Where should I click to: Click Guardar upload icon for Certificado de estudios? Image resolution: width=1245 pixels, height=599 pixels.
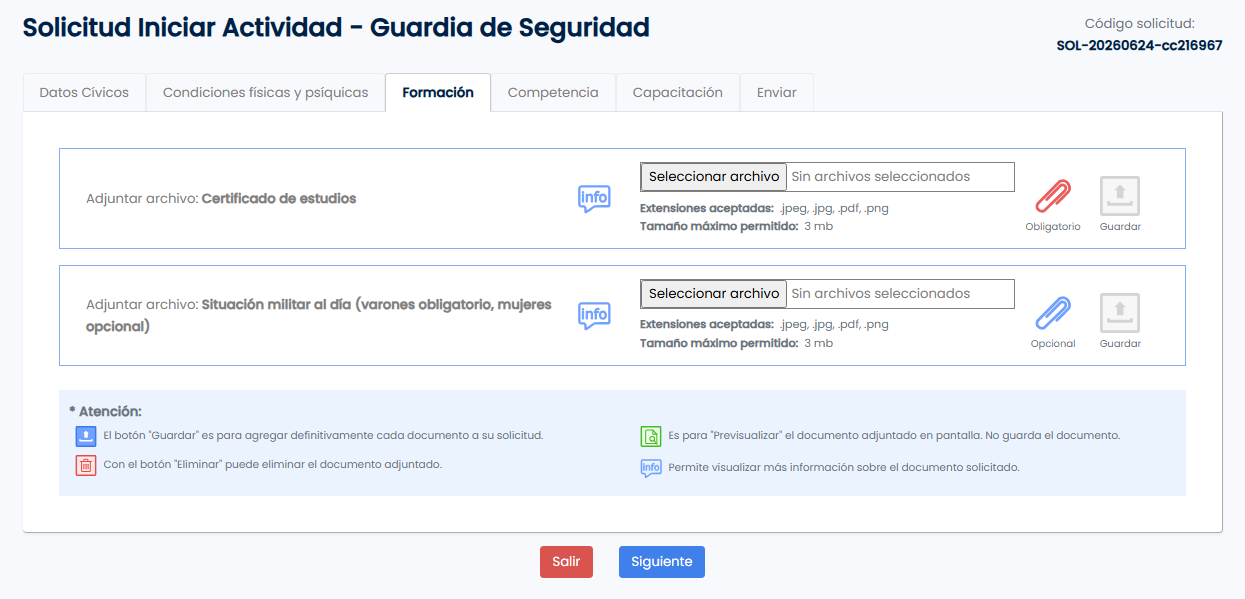pos(1120,196)
